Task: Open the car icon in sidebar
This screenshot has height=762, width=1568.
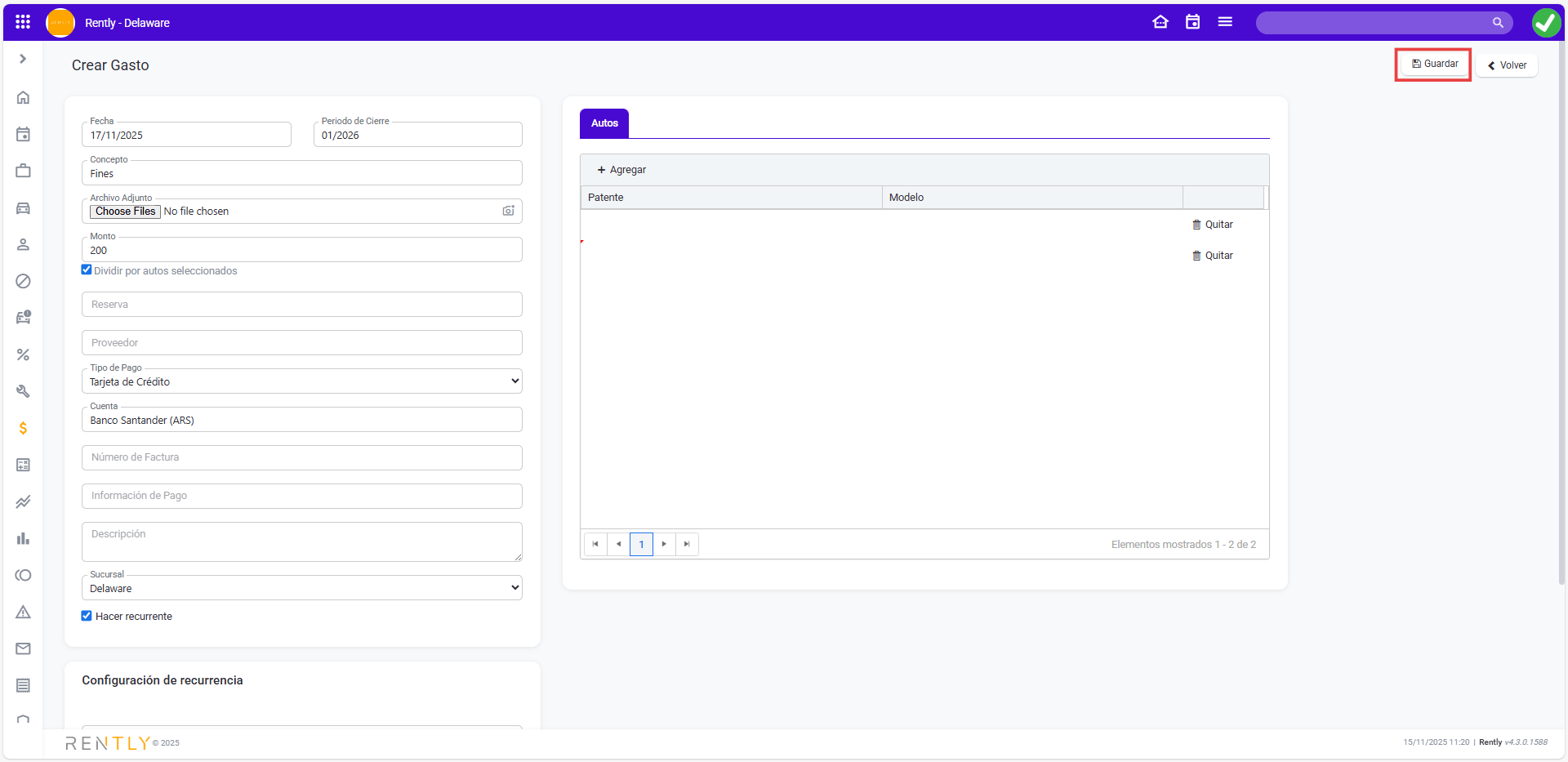Action: [23, 208]
